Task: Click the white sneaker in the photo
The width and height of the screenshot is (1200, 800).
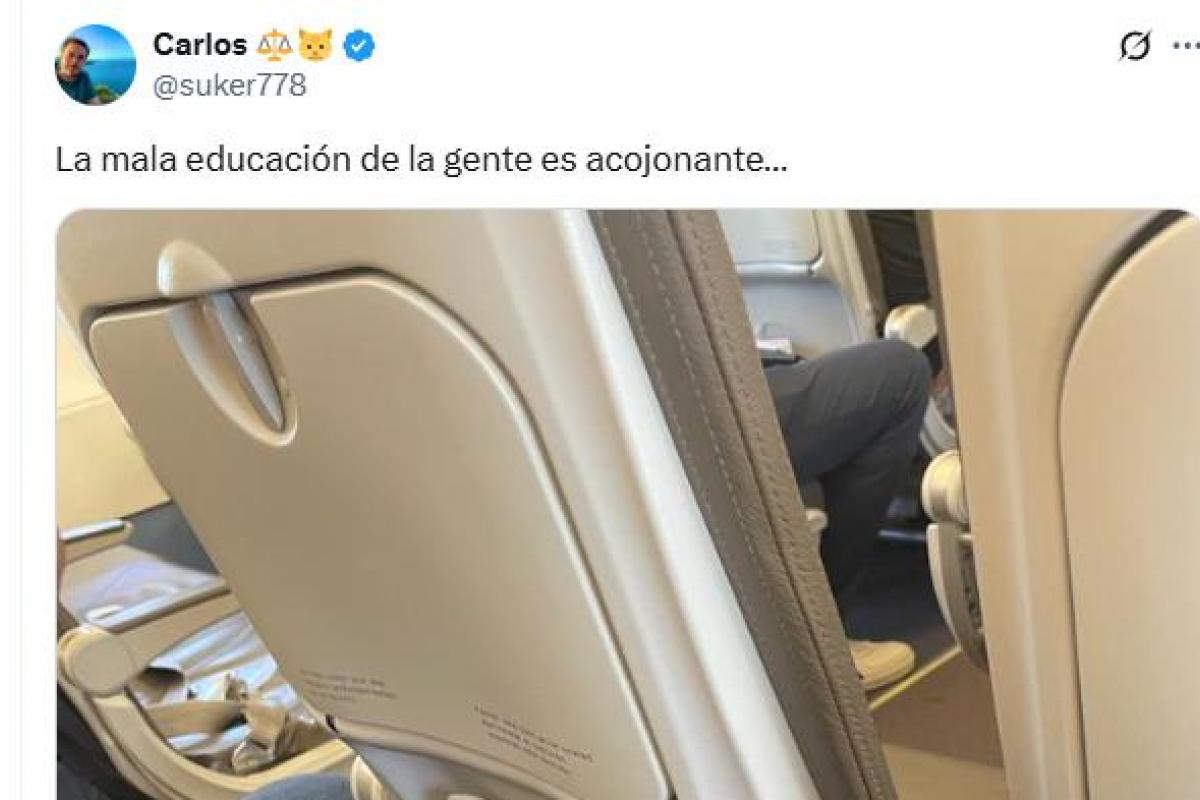Action: click(x=882, y=664)
